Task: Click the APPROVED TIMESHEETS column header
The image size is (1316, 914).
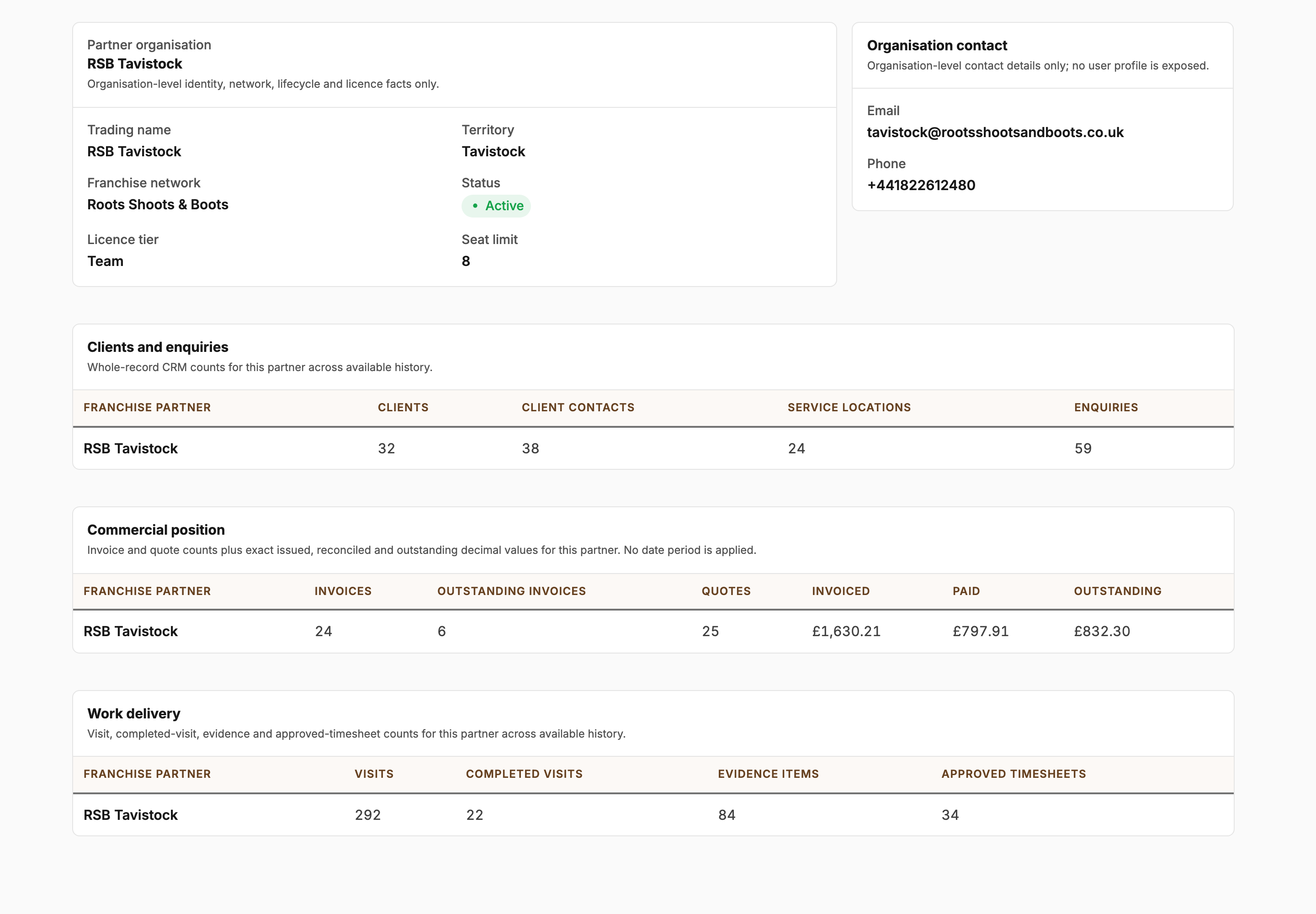Action: 1014,774
